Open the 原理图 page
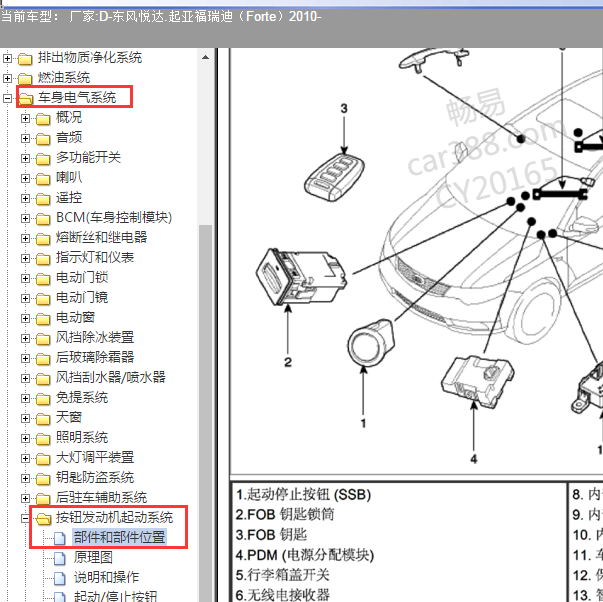603x602 pixels. [x=93, y=557]
